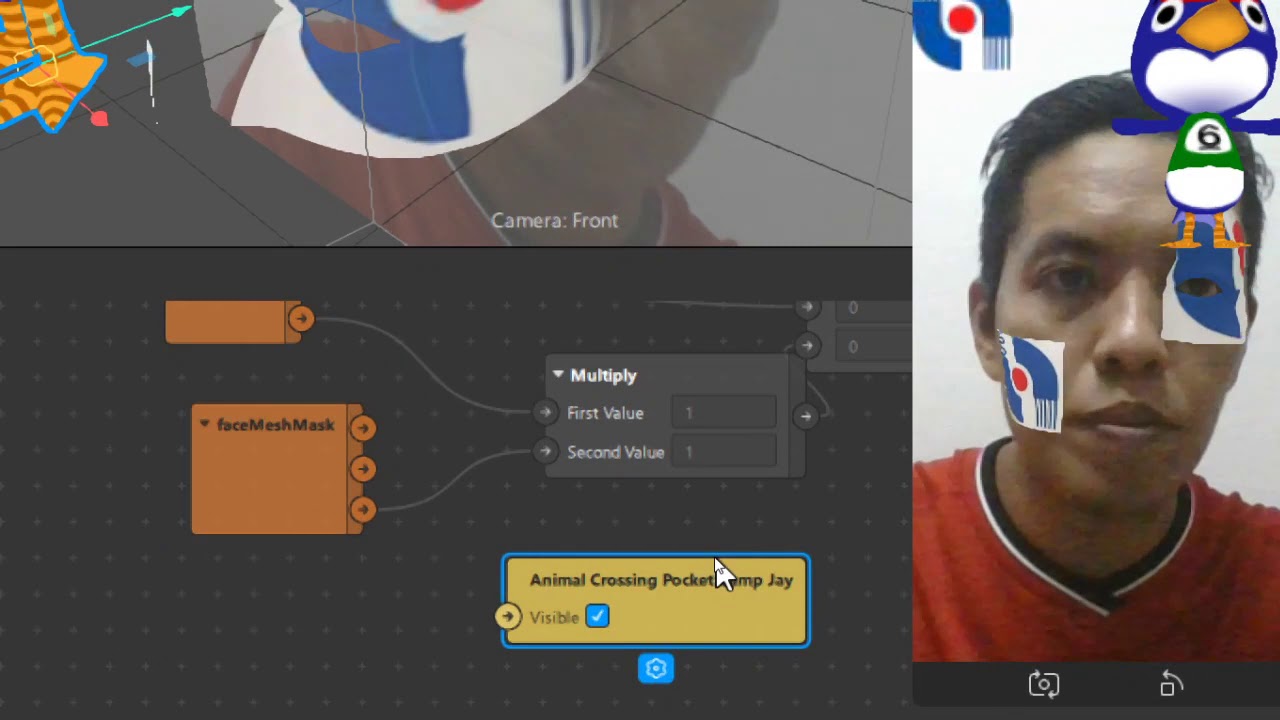This screenshot has height=720, width=1280.
Task: Click the Visible input port arrow
Action: pos(508,617)
